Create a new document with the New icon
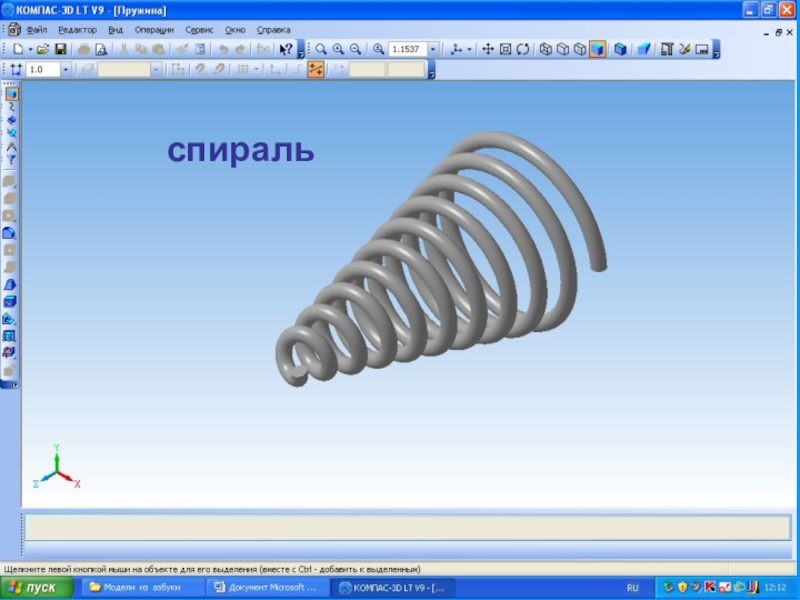The height and width of the screenshot is (600, 800). [18, 49]
